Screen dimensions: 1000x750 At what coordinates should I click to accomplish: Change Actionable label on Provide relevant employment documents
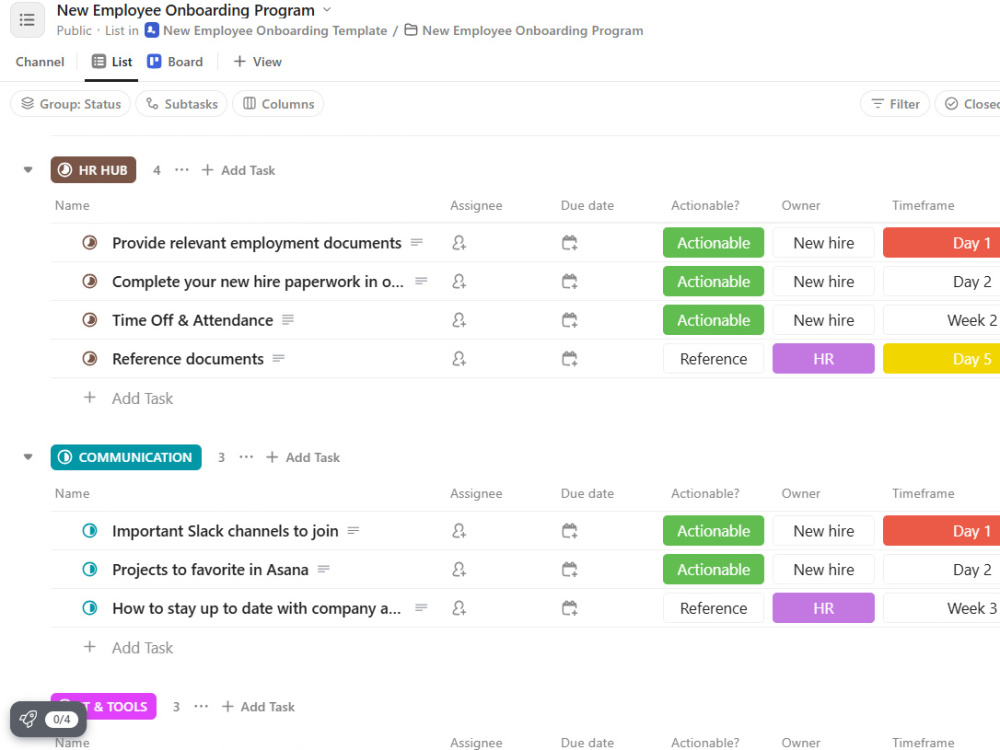714,243
